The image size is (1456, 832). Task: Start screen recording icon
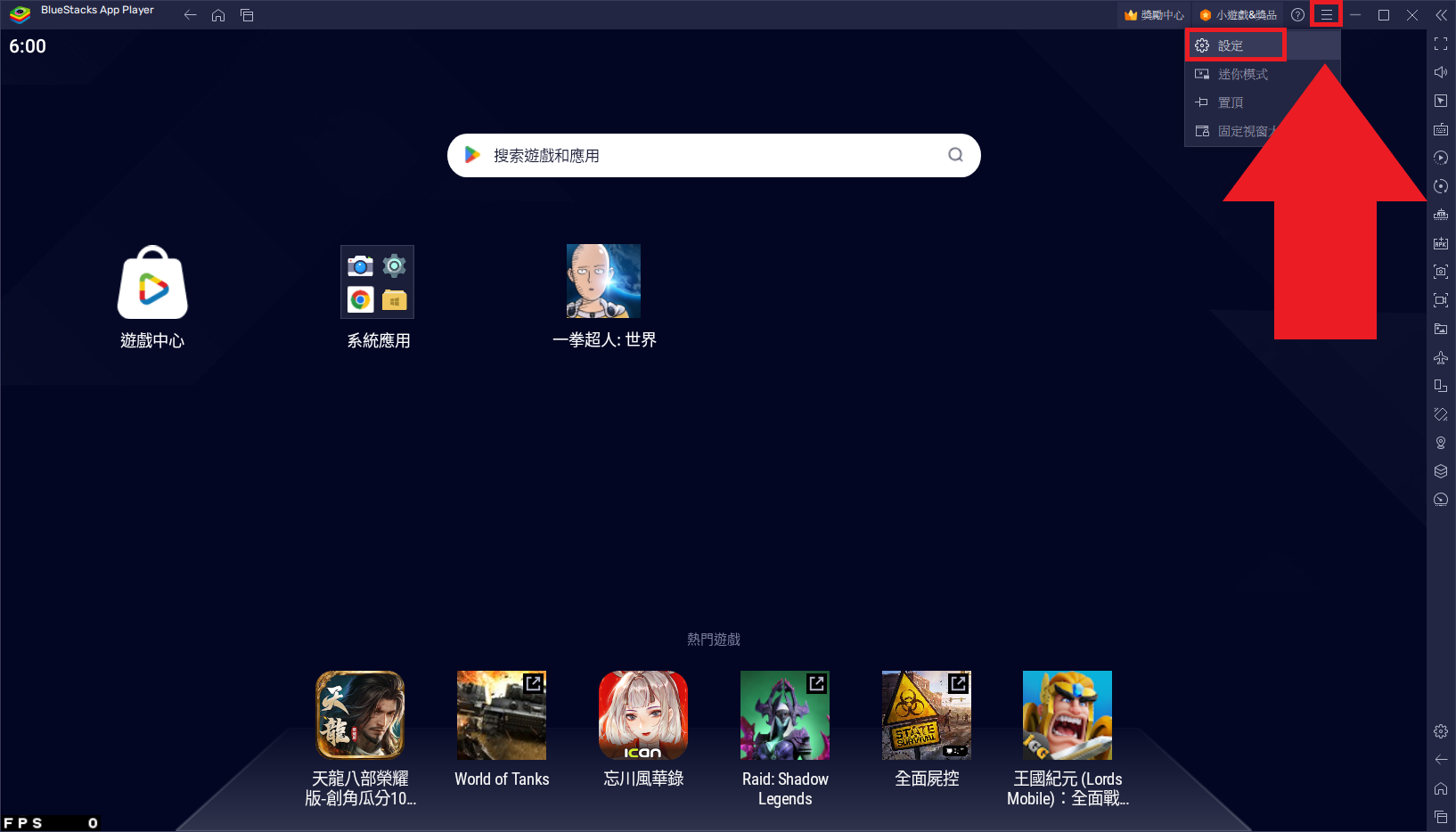pos(1441,300)
